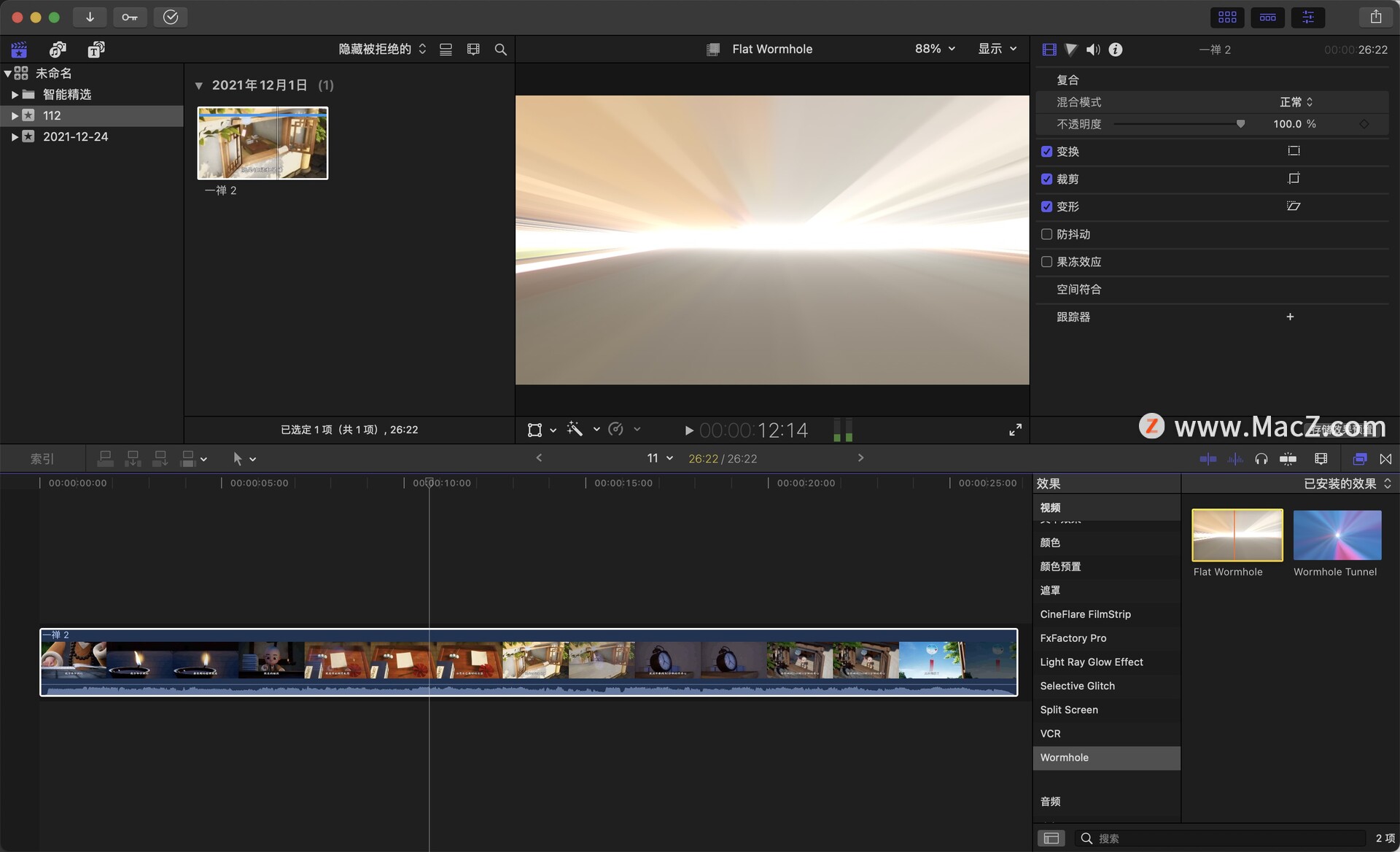The image size is (1400, 852).
Task: Open 混合模式 blend mode dropdown
Action: [x=1296, y=102]
